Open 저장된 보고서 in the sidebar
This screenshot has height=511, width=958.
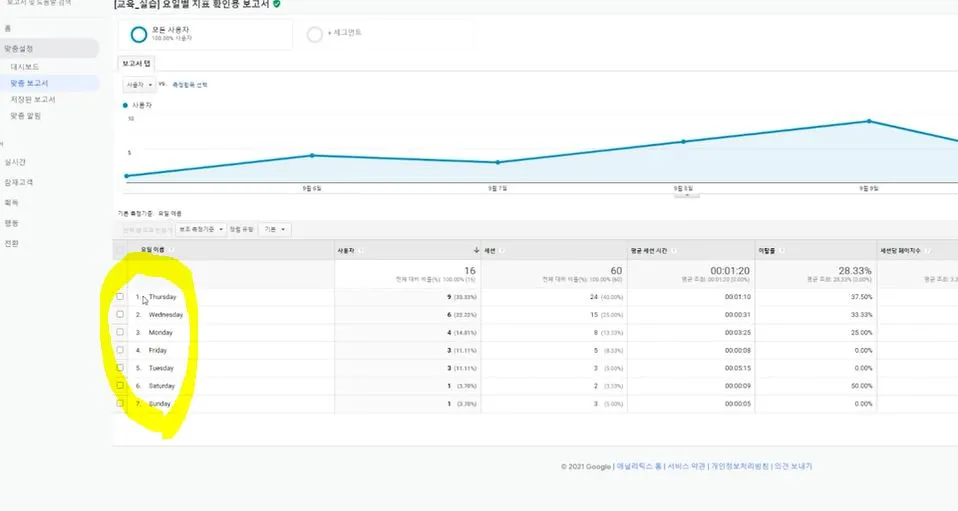pyautogui.click(x=33, y=99)
